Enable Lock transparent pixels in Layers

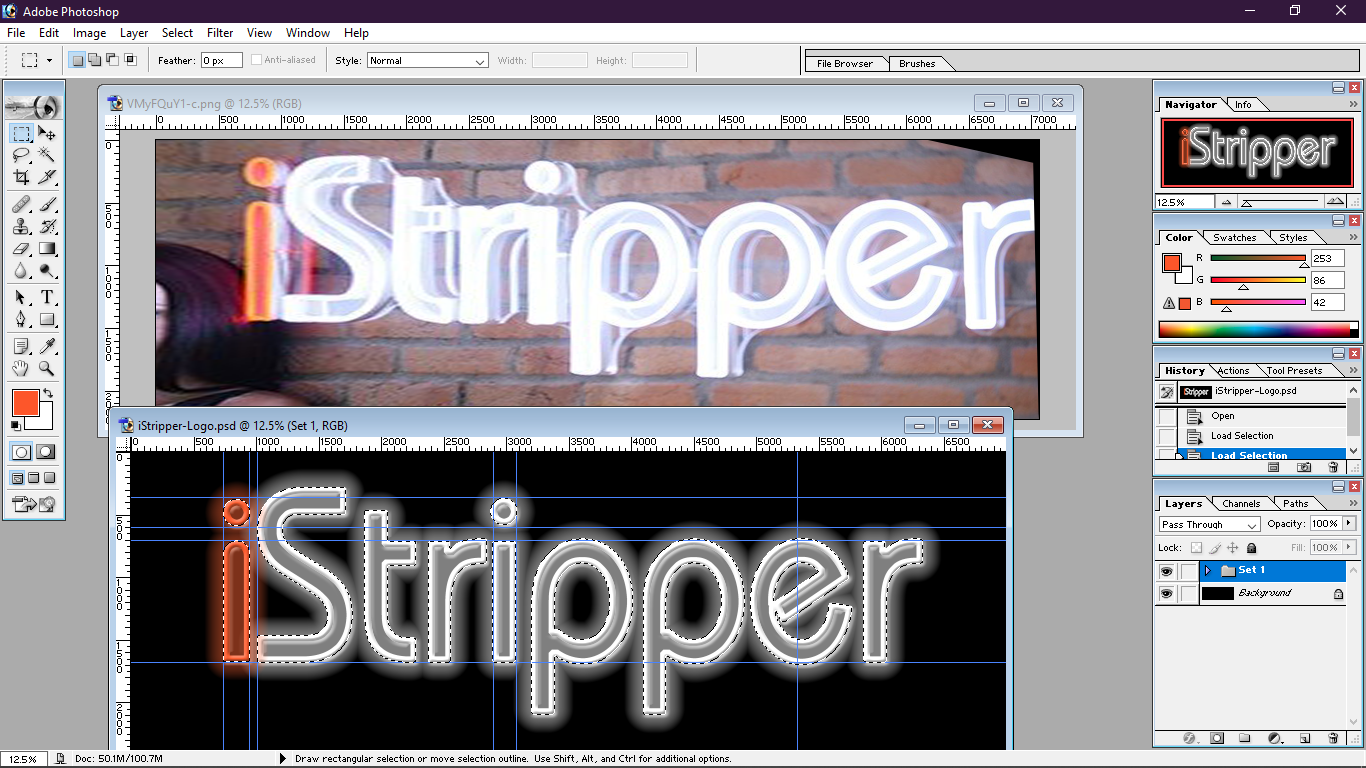click(x=1197, y=548)
